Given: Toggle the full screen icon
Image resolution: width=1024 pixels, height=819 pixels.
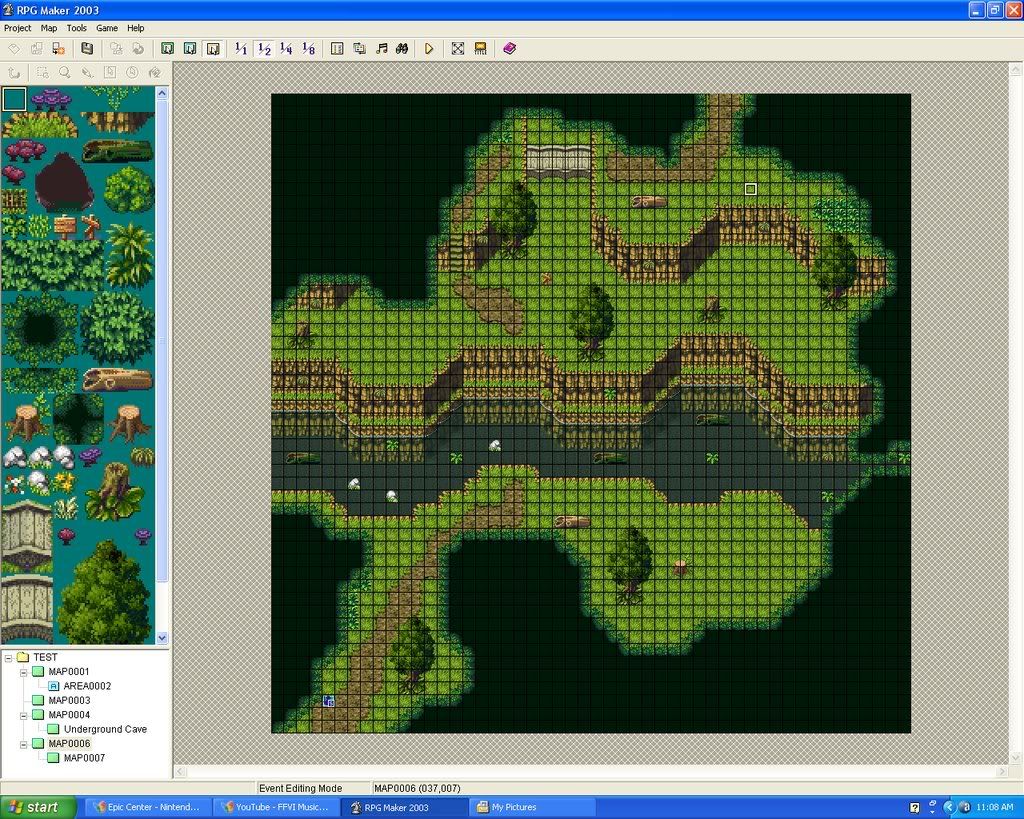Looking at the screenshot, I should point(458,48).
